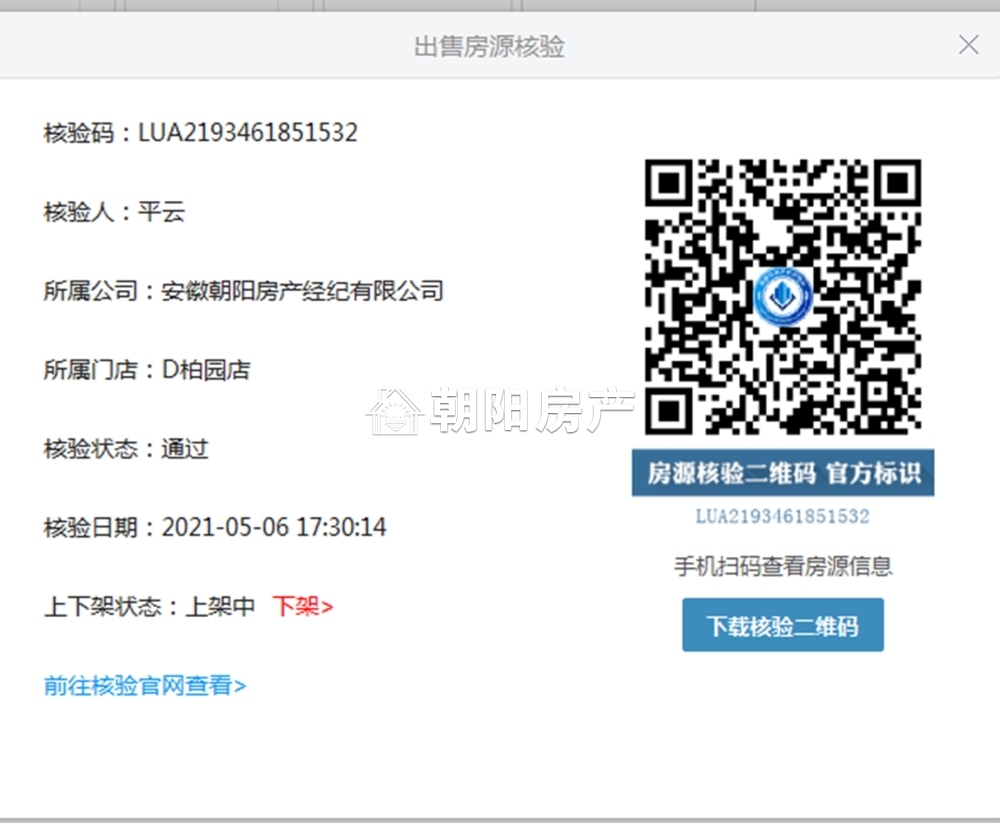Click the 手机扫码查看房源信息 caption
The width and height of the screenshot is (1000, 823).
tap(783, 566)
